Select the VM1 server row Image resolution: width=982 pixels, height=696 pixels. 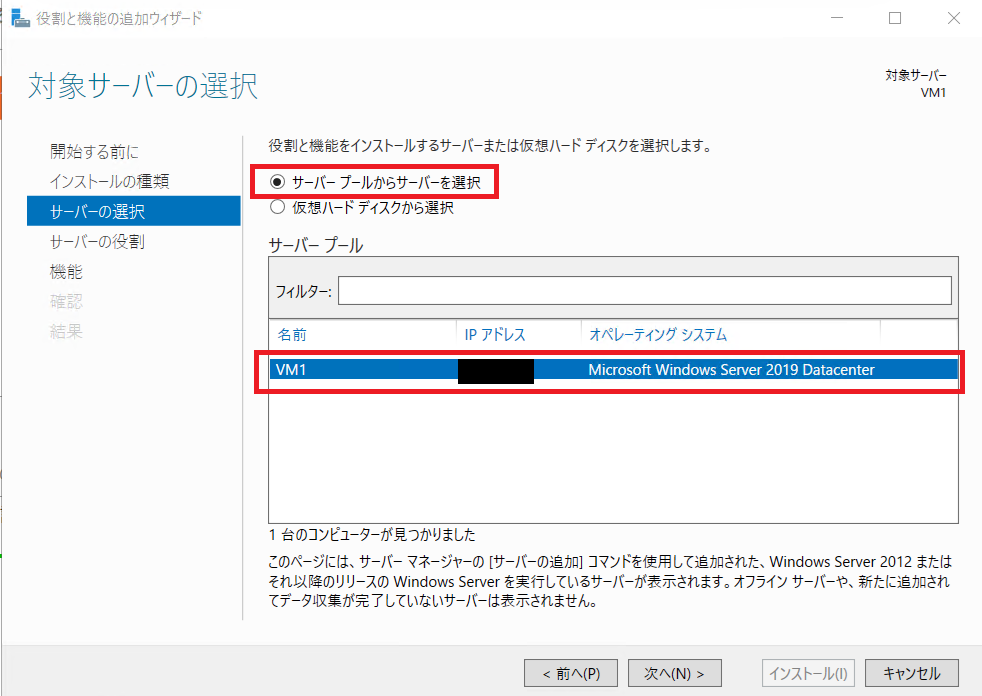tap(610, 370)
